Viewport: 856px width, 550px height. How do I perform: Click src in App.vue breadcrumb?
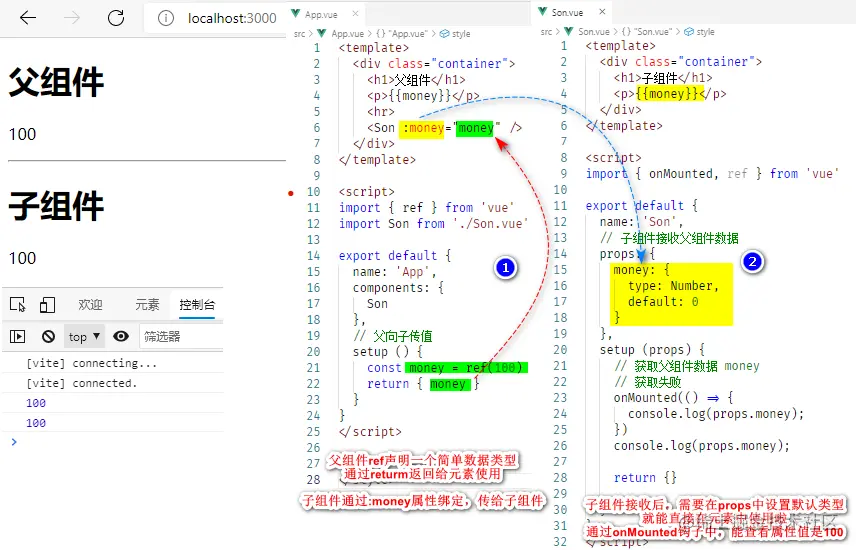pos(299,33)
